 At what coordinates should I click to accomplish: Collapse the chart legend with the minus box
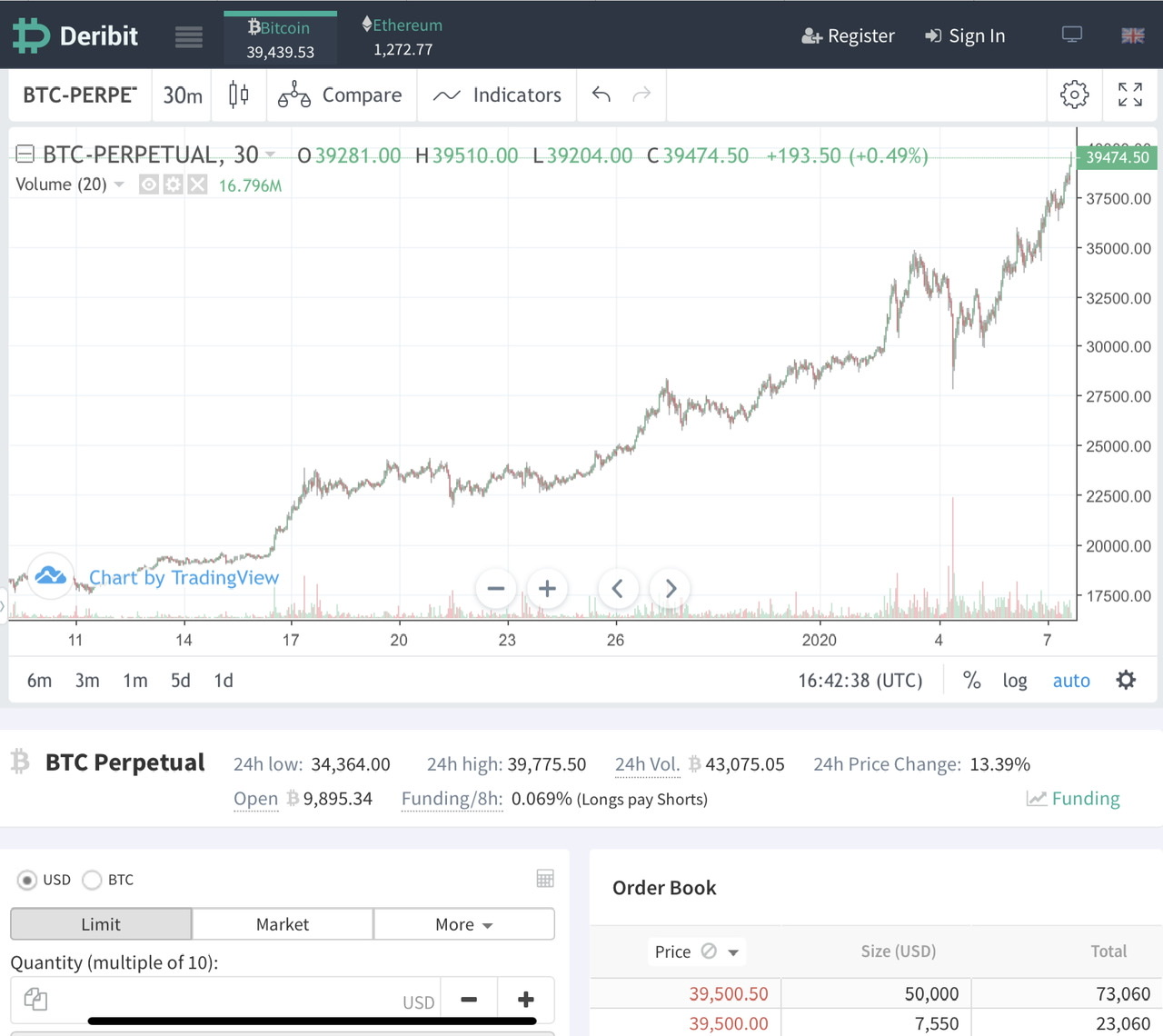tap(25, 154)
